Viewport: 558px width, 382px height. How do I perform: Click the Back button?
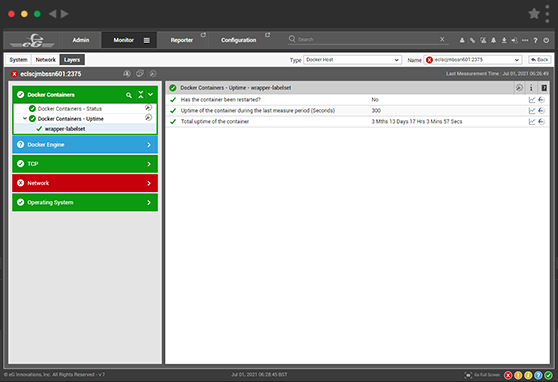tap(539, 60)
